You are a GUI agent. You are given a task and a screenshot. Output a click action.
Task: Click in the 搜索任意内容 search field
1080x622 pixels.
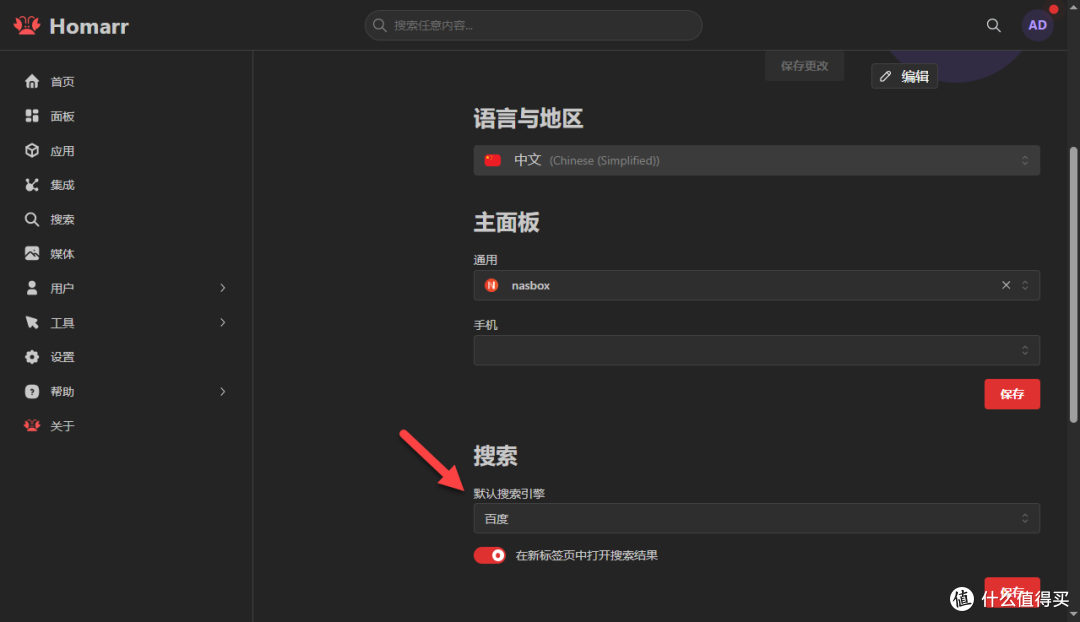pos(534,25)
